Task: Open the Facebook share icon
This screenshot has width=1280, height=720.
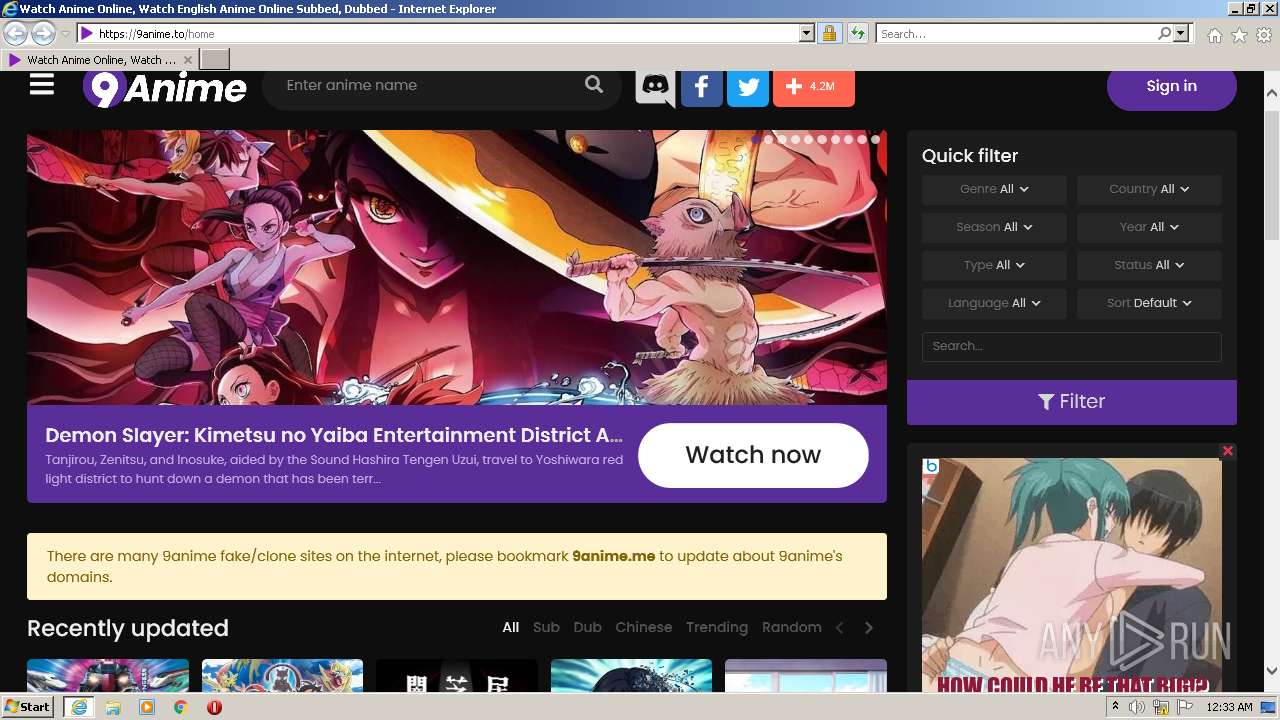Action: [x=702, y=87]
